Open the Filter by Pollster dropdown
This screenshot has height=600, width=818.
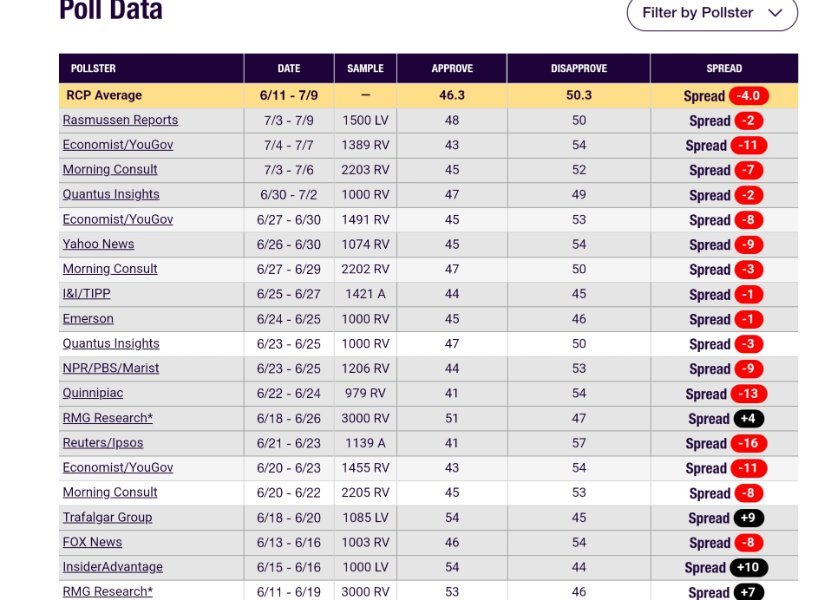[x=712, y=13]
